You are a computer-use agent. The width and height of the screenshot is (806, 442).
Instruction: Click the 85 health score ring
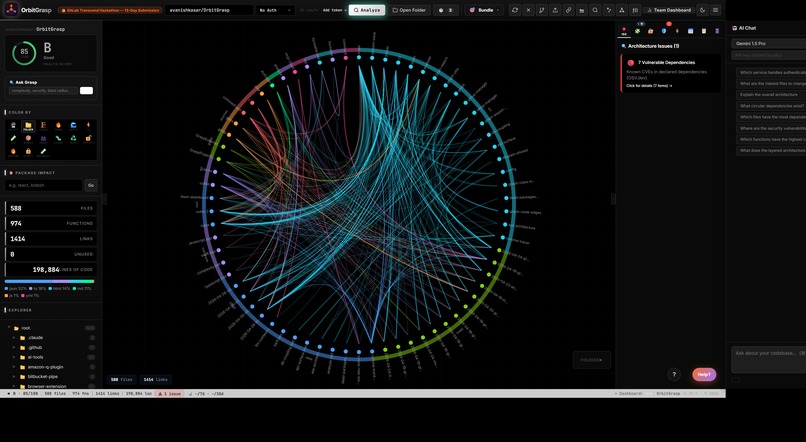(x=24, y=52)
